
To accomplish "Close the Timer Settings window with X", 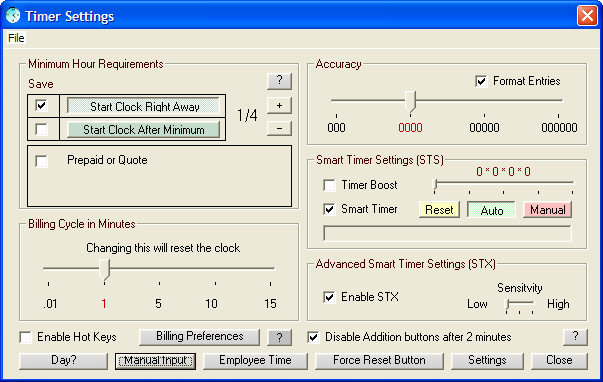I will pos(587,16).
